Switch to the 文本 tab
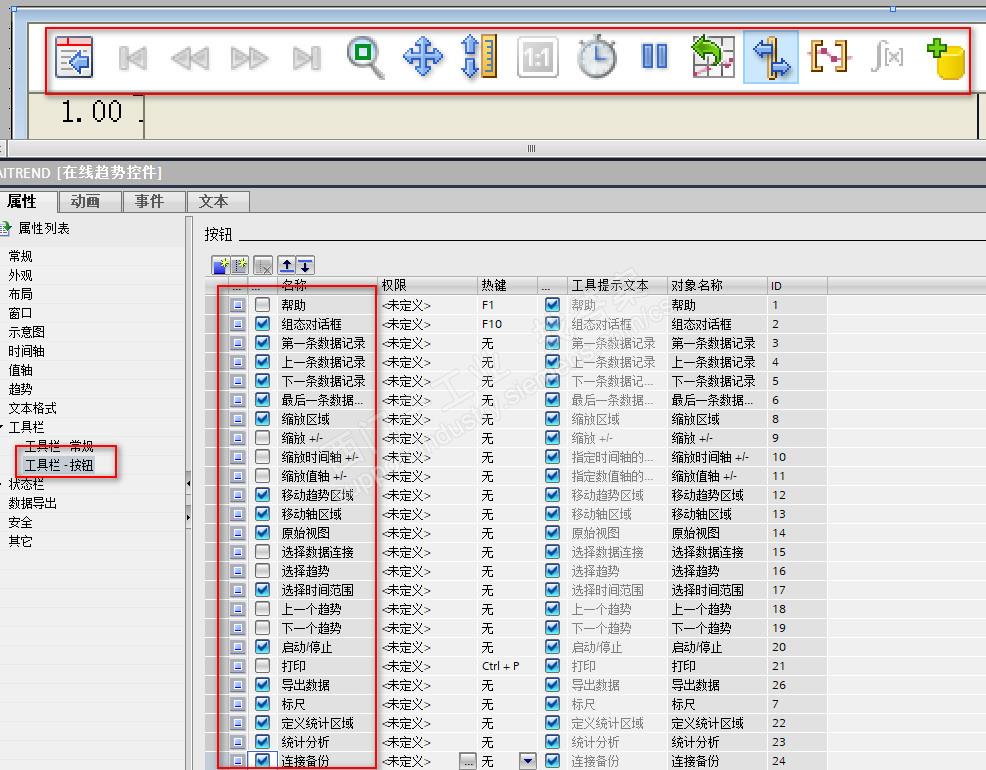 coord(217,202)
